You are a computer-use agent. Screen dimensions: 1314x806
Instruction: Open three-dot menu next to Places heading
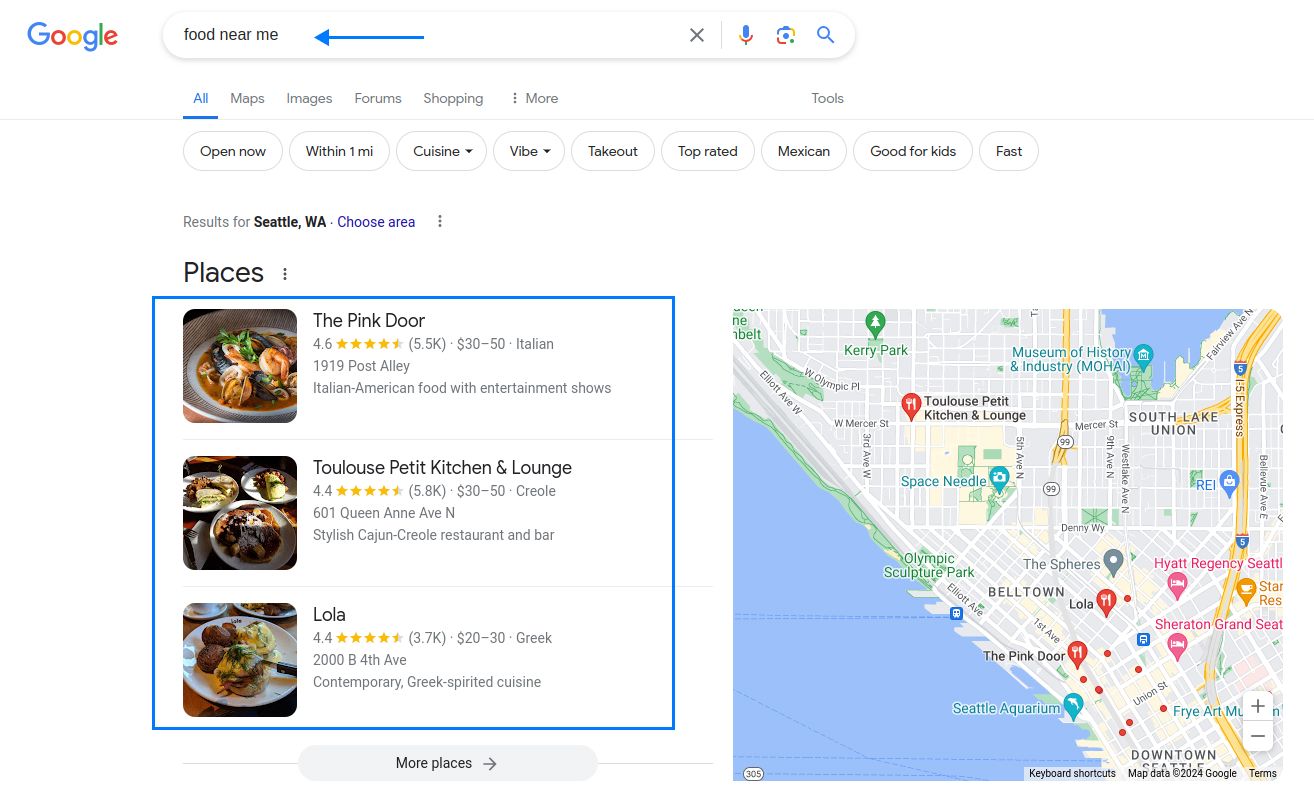coord(285,274)
